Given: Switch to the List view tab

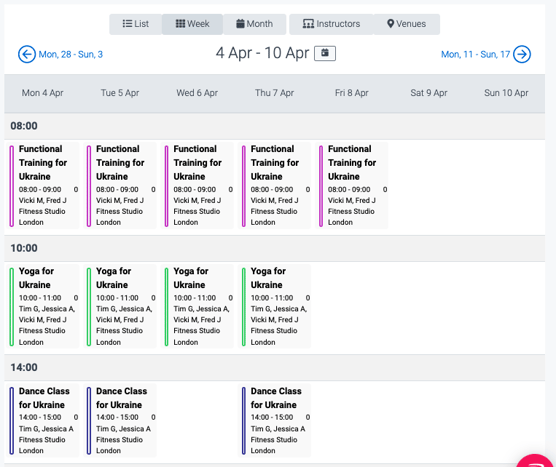Looking at the screenshot, I should [135, 24].
